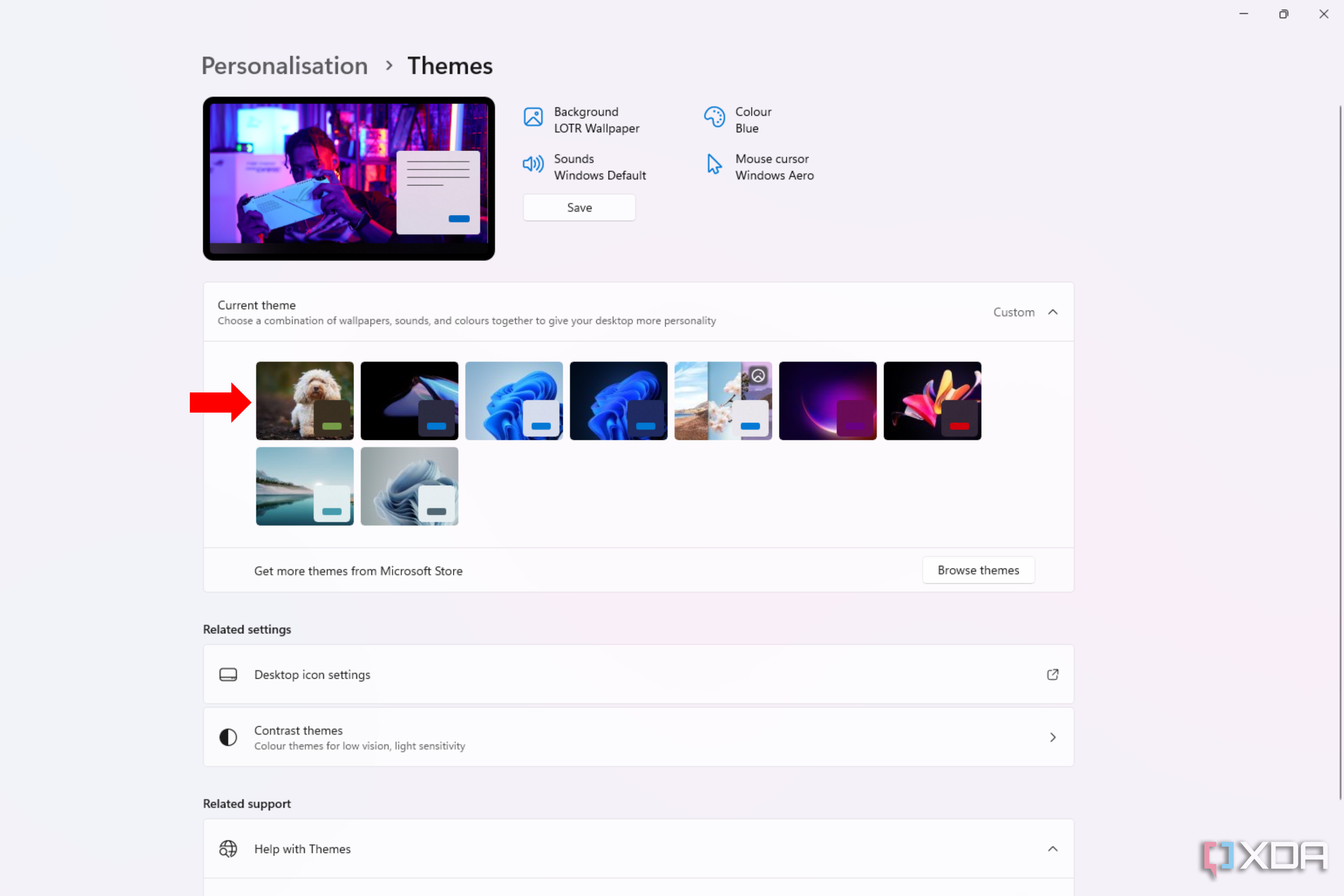The width and height of the screenshot is (1344, 896).
Task: Click the Sounds speaker icon
Action: click(x=533, y=164)
